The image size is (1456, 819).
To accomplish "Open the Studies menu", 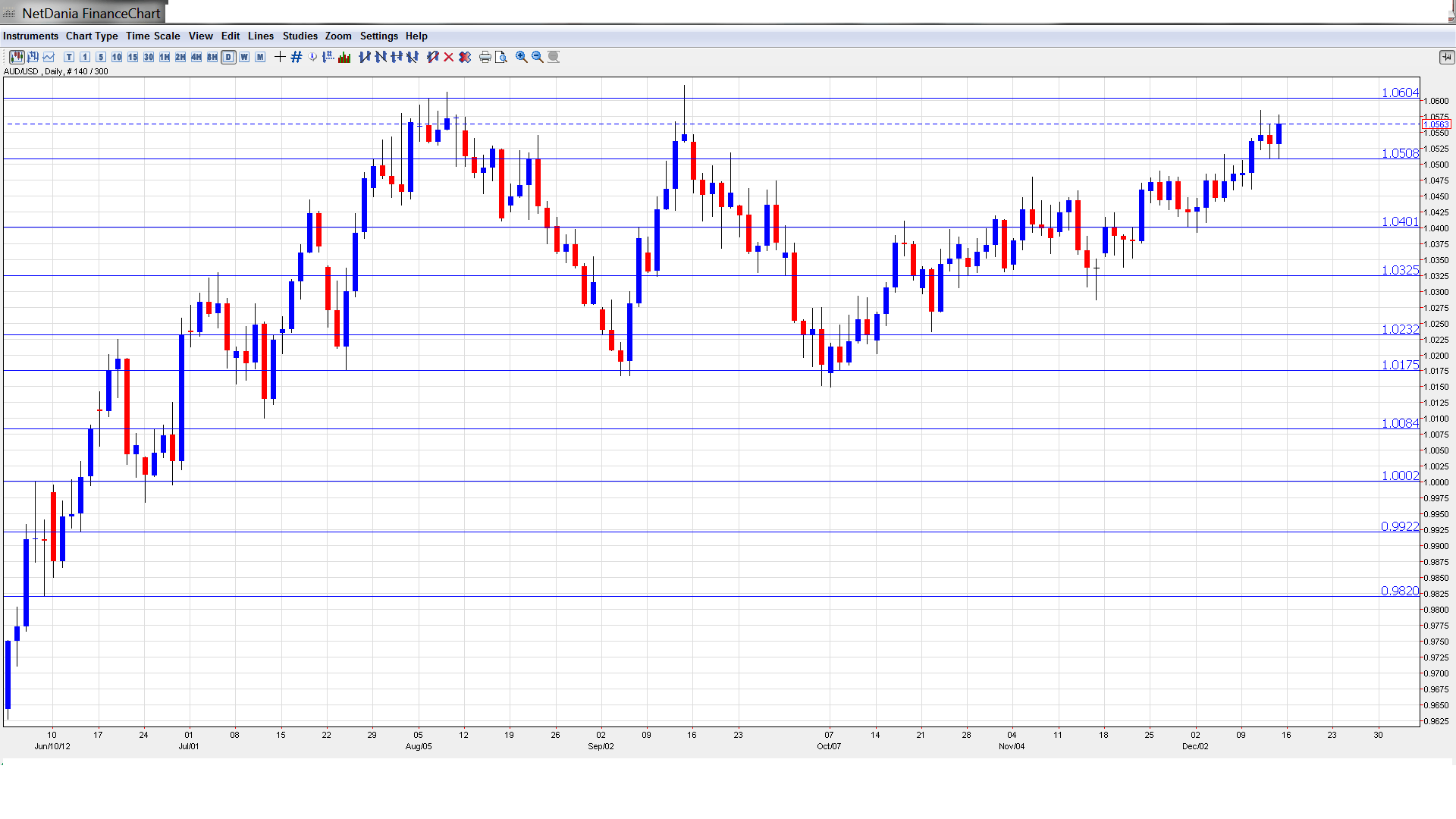I will click(300, 36).
